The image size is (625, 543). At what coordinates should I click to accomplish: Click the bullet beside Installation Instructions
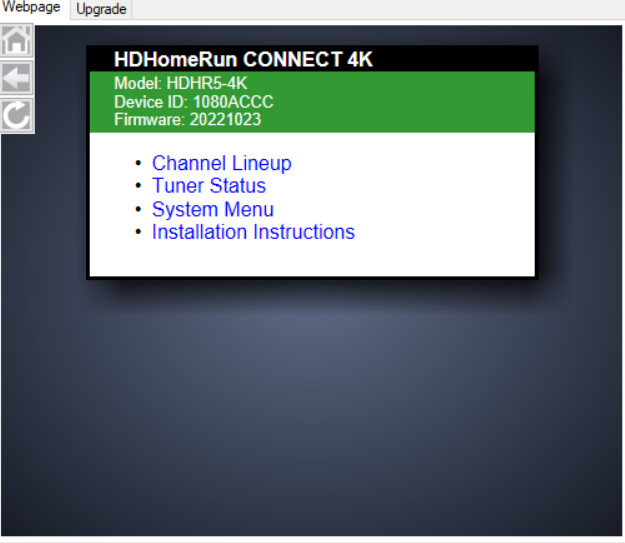[x=138, y=233]
